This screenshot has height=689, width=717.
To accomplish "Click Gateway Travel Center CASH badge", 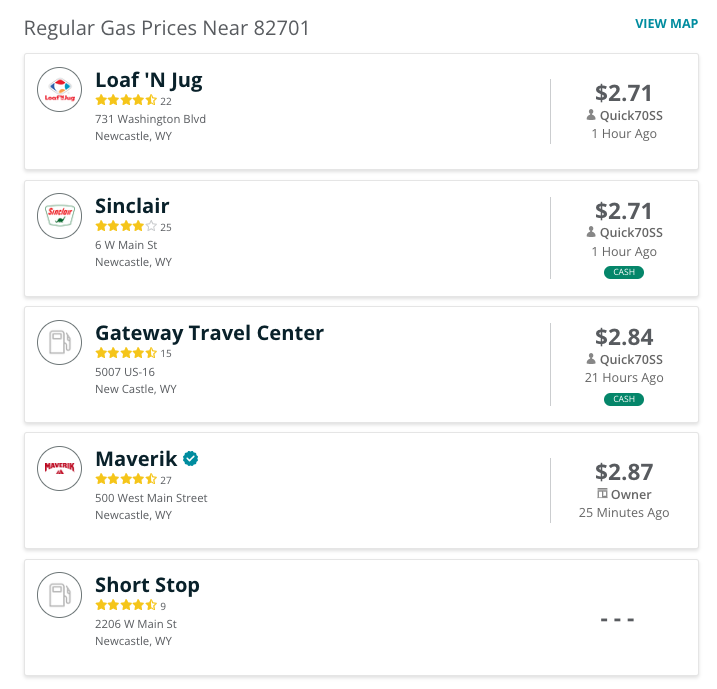I will [624, 399].
